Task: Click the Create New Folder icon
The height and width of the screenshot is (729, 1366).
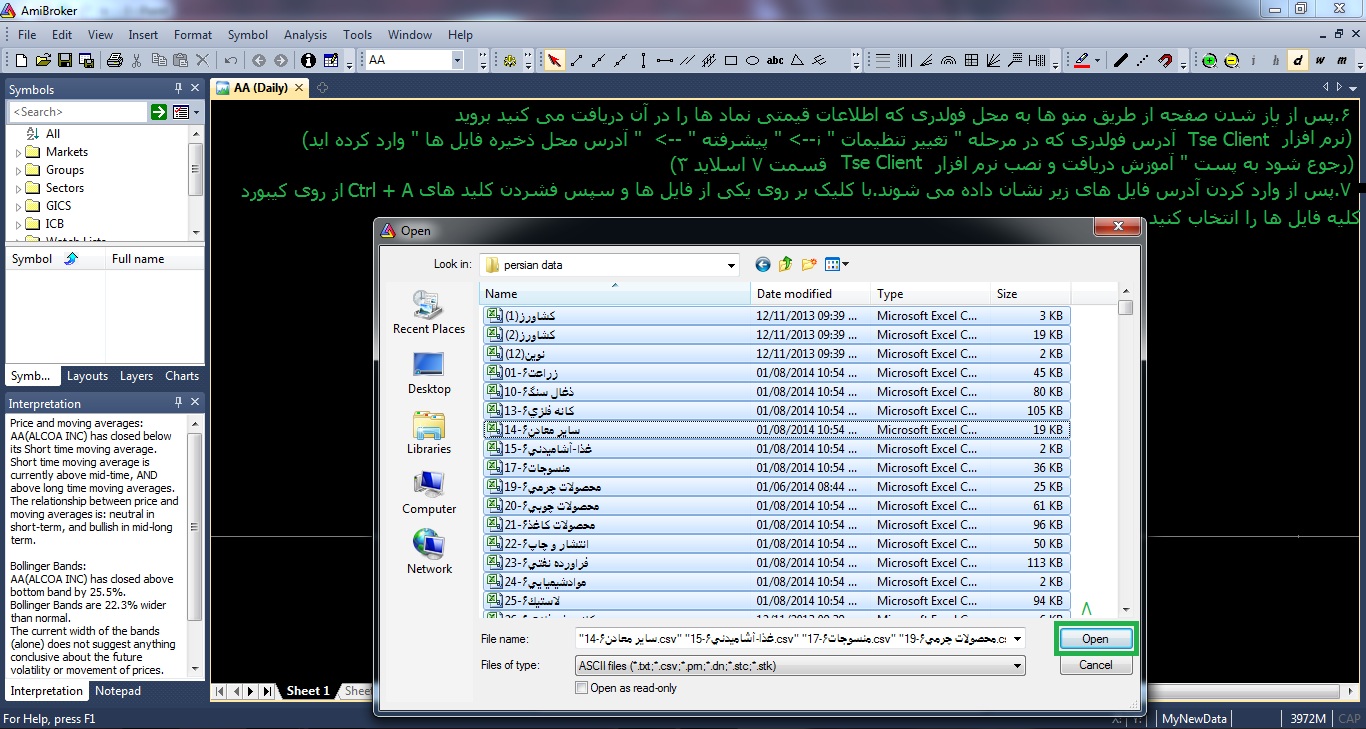Action: click(808, 264)
